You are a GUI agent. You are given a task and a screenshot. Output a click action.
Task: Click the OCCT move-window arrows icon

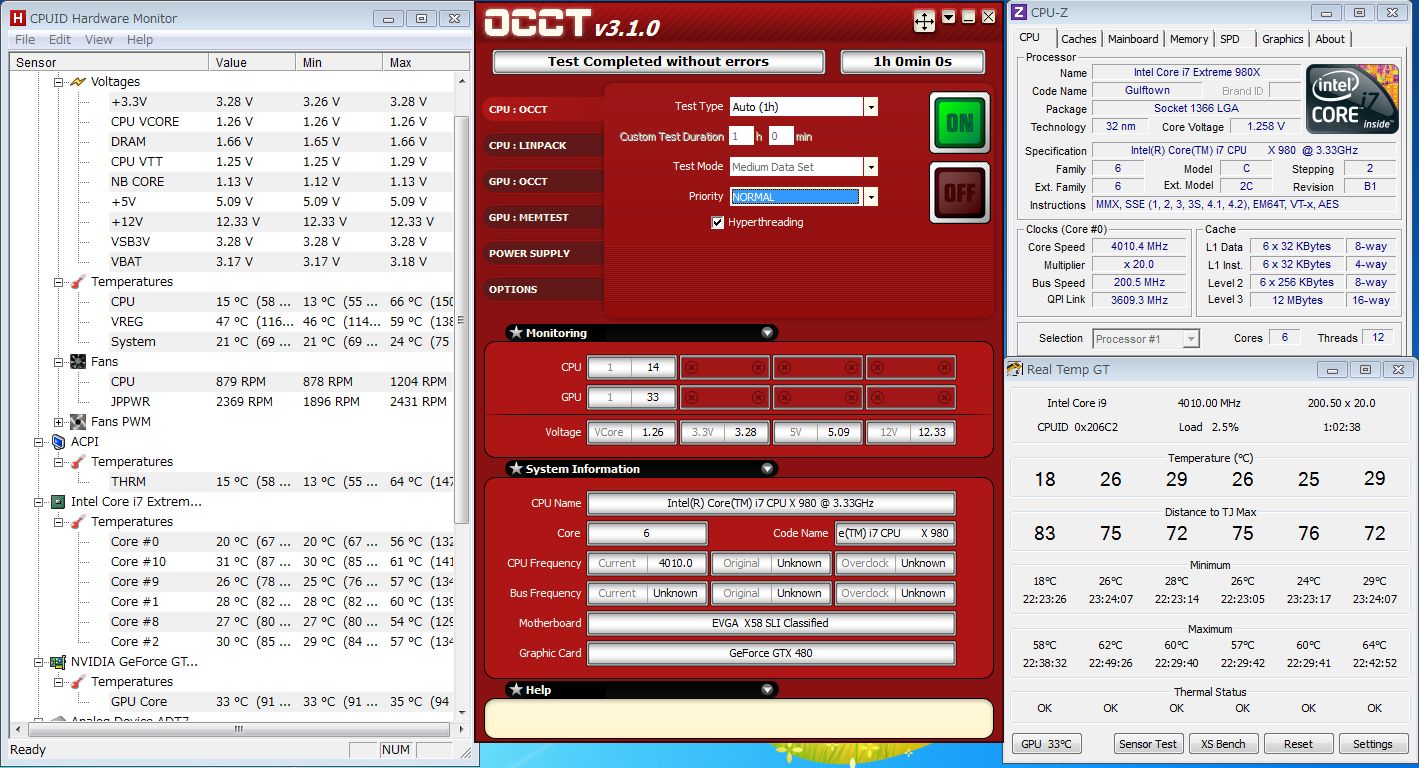[x=924, y=20]
